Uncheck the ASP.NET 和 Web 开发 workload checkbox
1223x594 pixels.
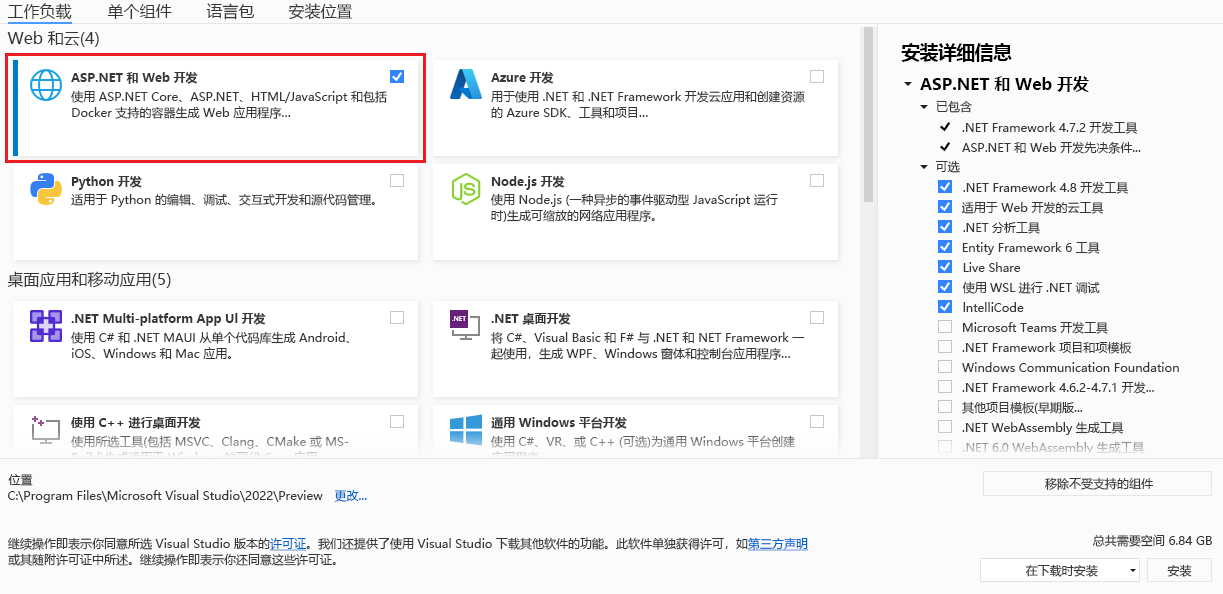tap(397, 76)
